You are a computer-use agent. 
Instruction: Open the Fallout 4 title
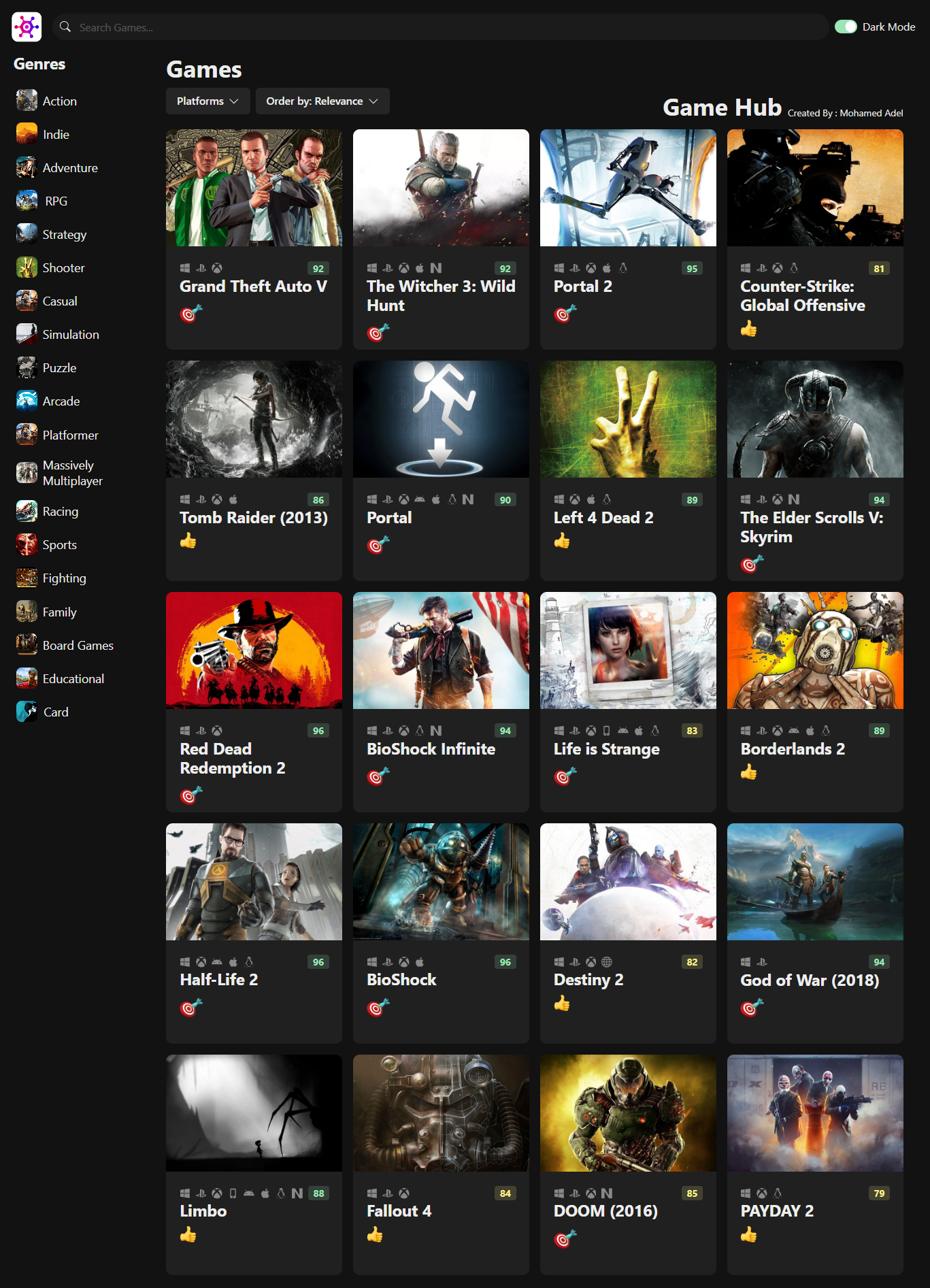pos(399,1211)
